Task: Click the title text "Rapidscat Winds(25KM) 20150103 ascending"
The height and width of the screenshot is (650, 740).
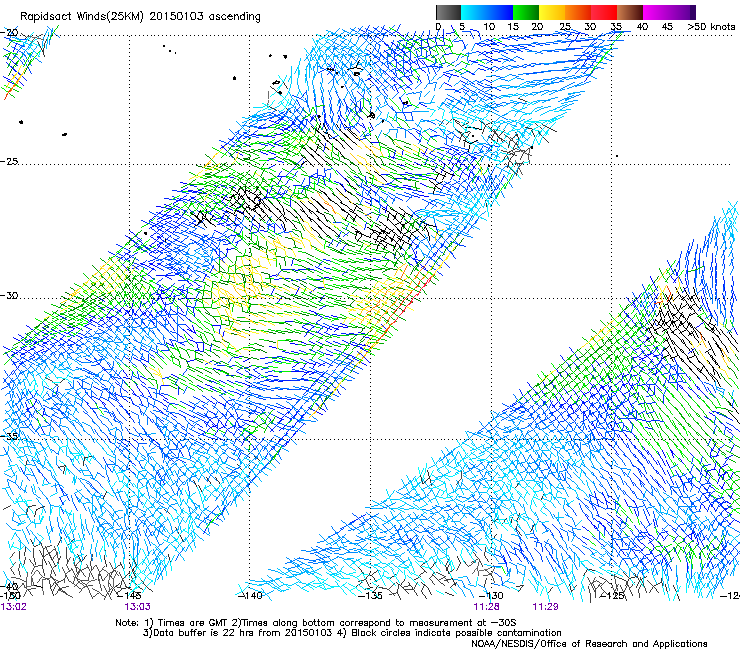Action: [140, 17]
